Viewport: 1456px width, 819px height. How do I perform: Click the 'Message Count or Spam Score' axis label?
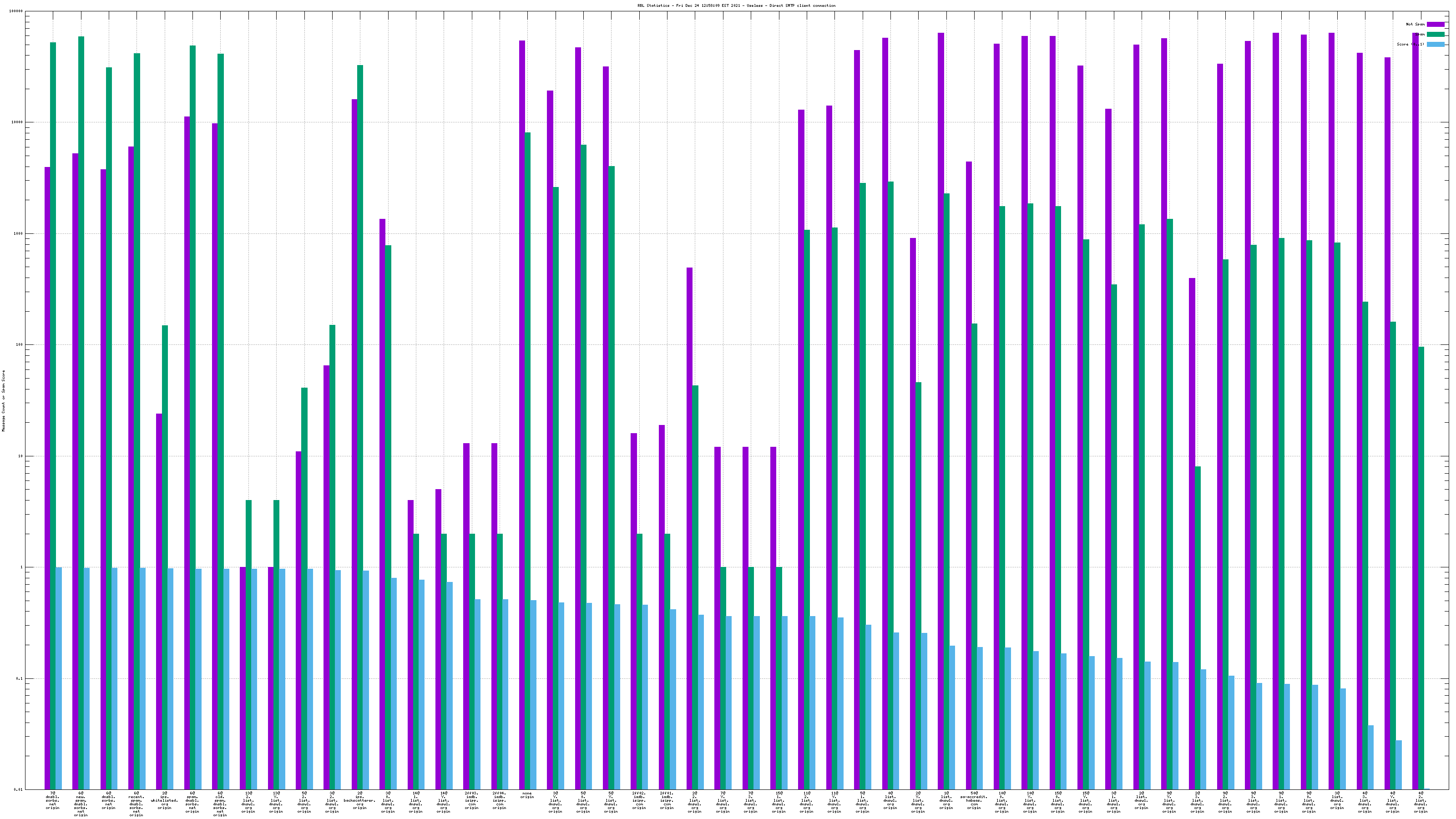tap(3, 401)
